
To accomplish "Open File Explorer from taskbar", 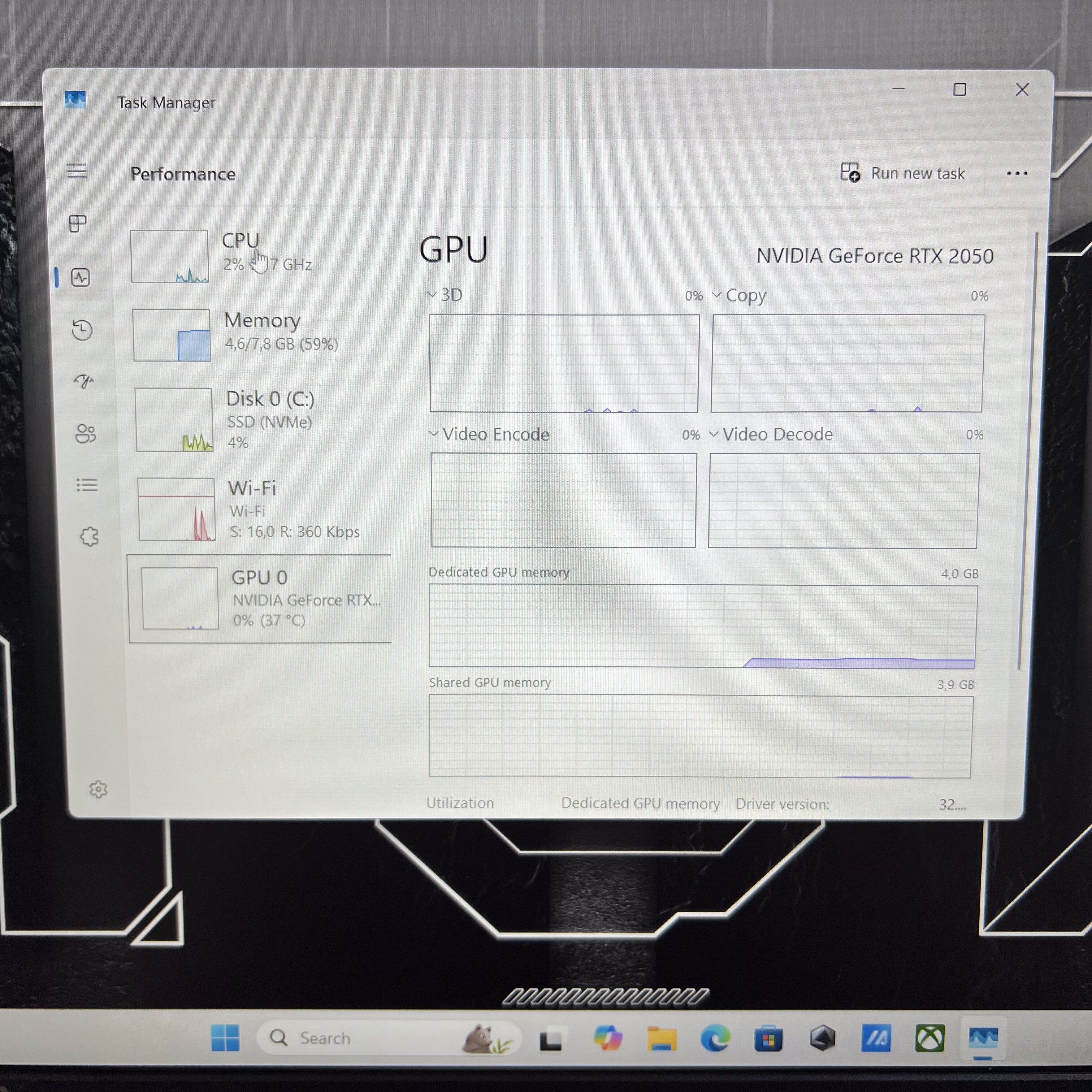I will click(x=661, y=1038).
